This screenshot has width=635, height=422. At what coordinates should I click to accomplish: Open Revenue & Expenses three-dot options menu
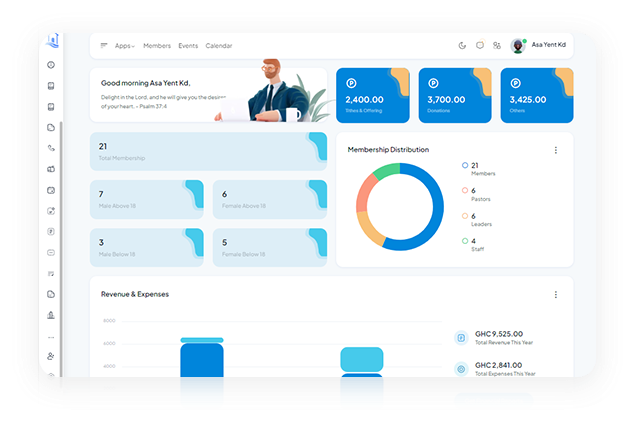point(556,295)
